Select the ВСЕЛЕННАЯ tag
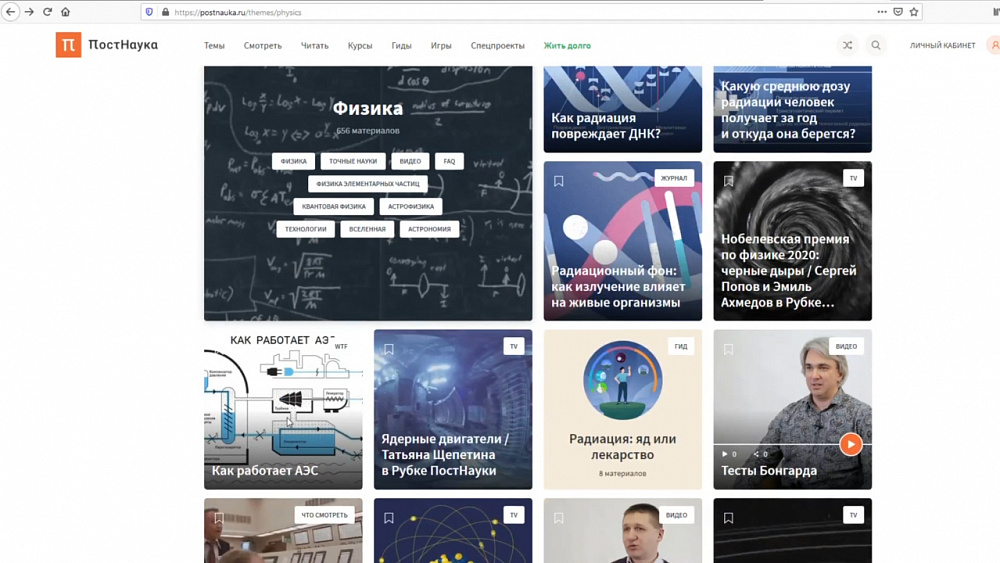Viewport: 1000px width, 563px height. pyautogui.click(x=367, y=229)
